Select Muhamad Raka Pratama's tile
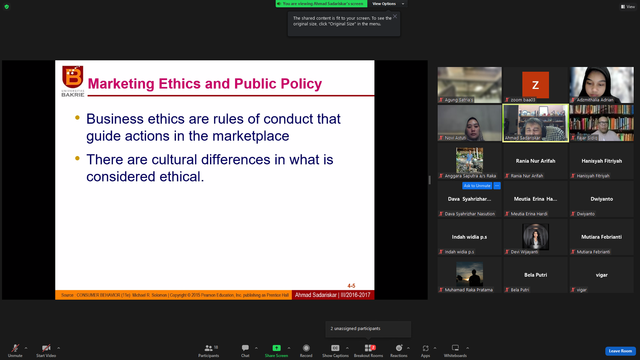Image resolution: width=640 pixels, height=360 pixels. (x=469, y=275)
